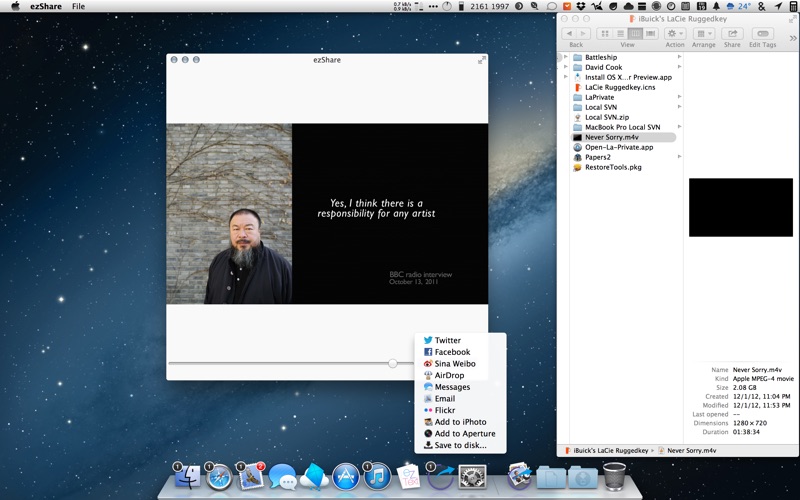
Task: Go back in the Finder window
Action: click(569, 34)
